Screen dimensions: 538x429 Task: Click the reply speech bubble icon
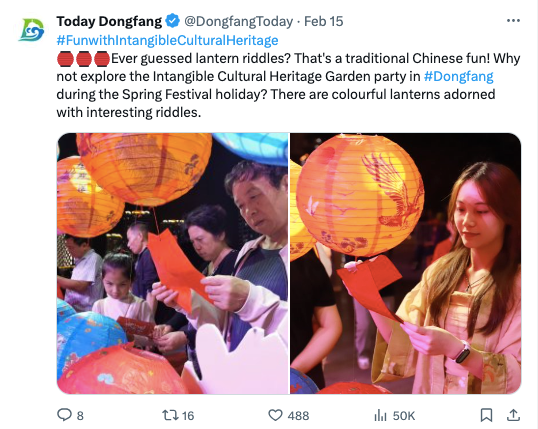(x=64, y=415)
